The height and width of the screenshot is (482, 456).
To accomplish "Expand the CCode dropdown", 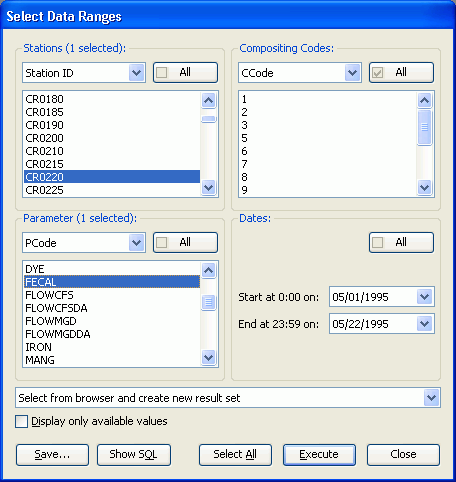I will [353, 72].
